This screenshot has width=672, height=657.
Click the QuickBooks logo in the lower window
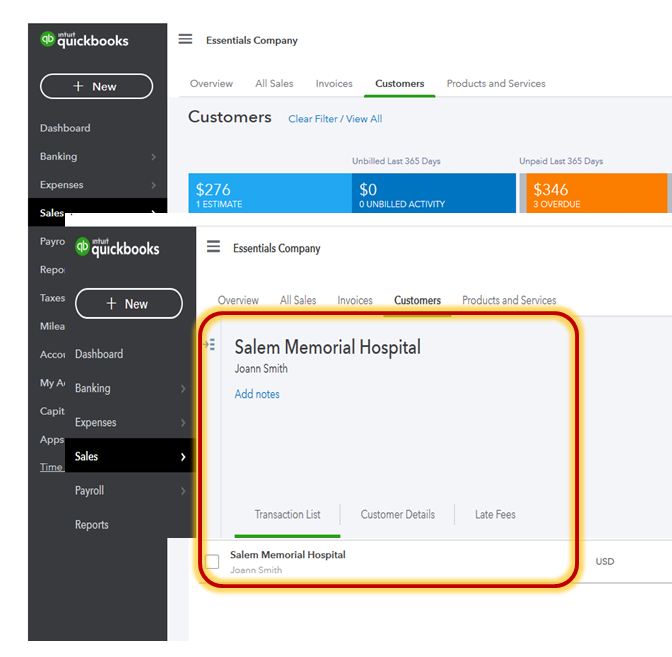tap(117, 247)
